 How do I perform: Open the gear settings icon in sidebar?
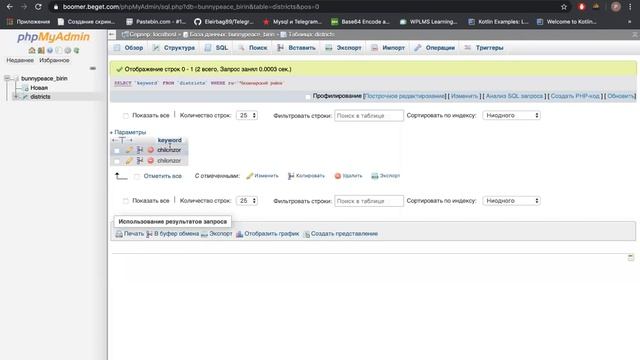(x=67, y=51)
